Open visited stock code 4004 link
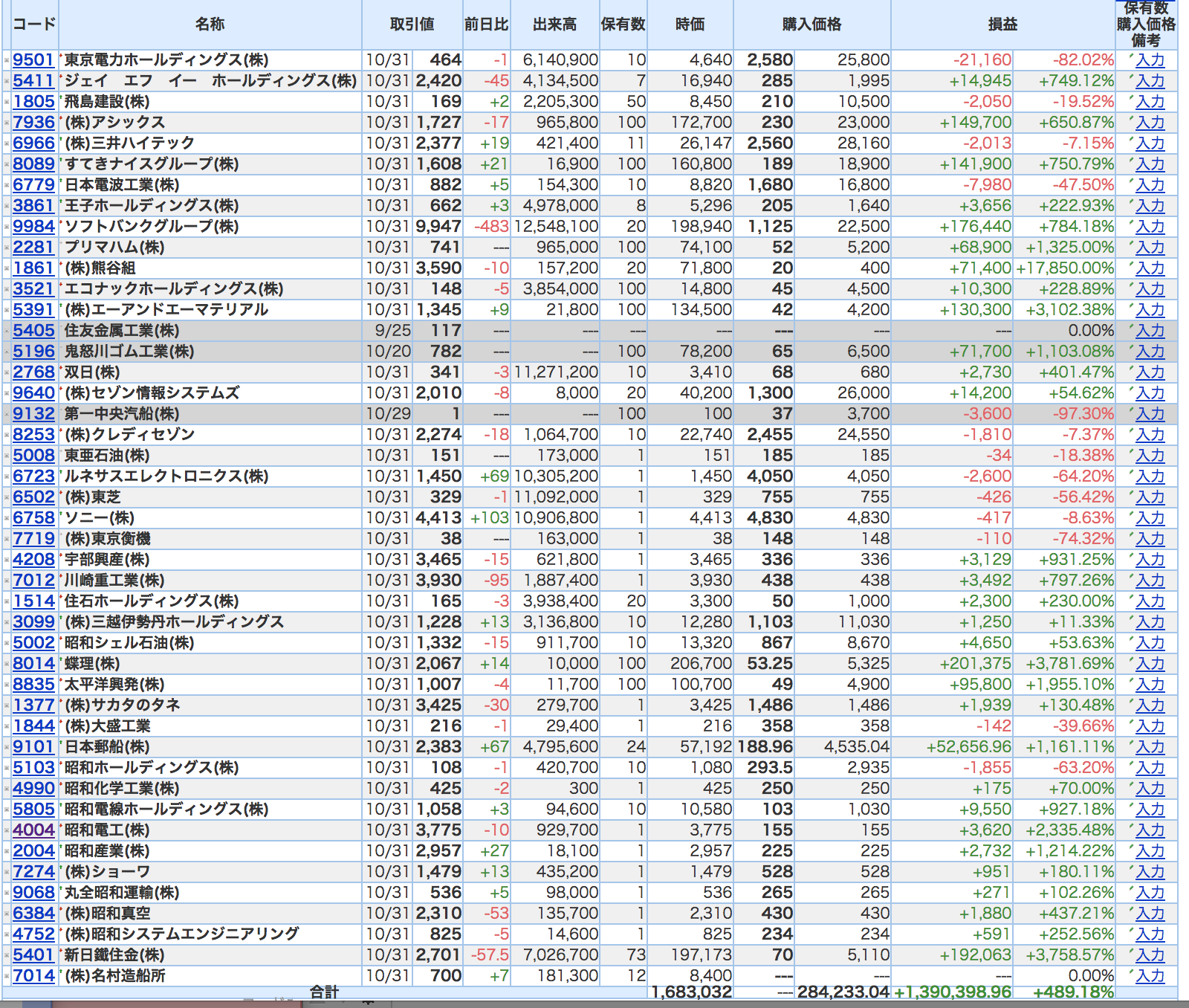The image size is (1189, 1008). coord(33,830)
